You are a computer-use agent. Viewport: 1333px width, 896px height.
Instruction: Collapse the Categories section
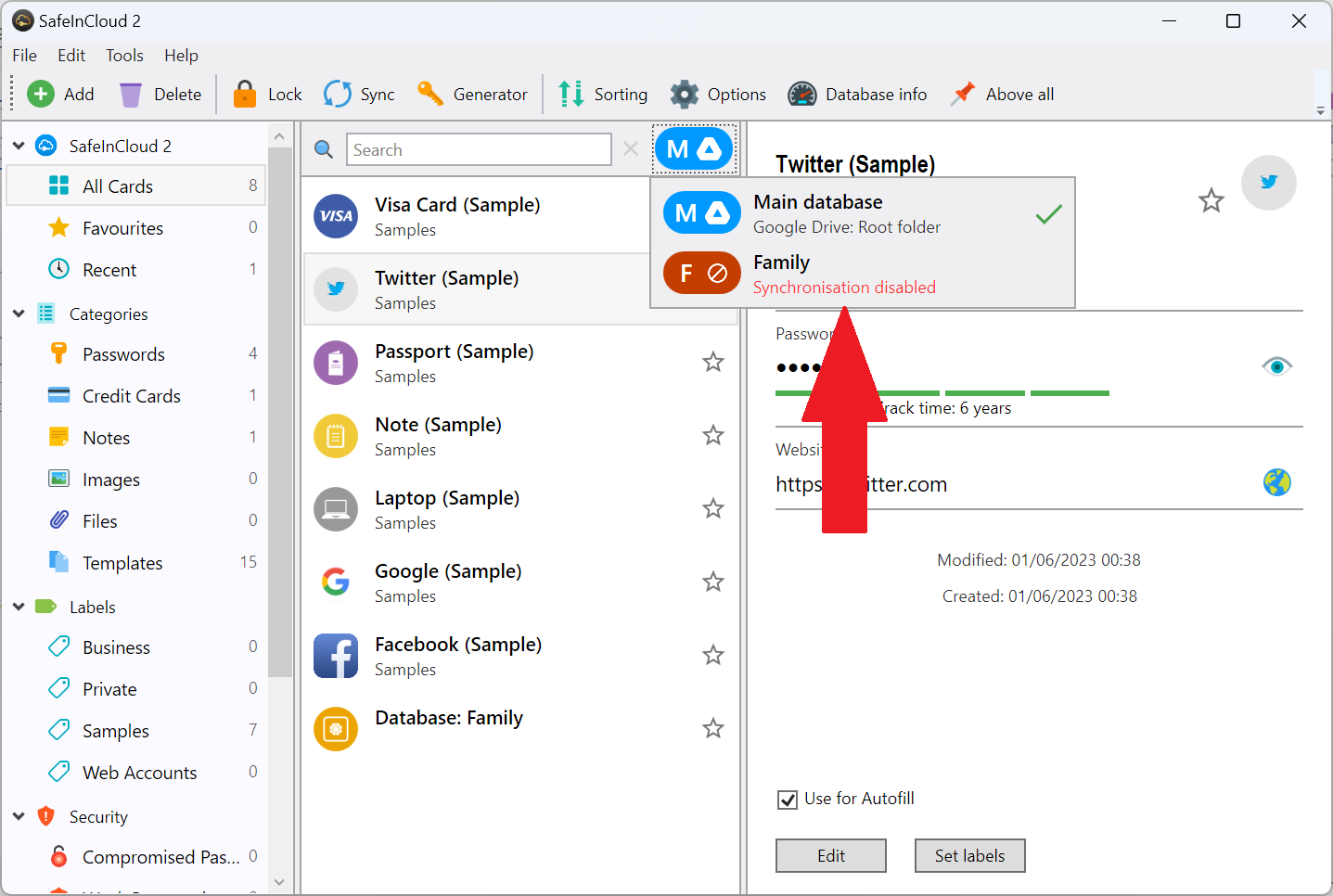click(19, 314)
